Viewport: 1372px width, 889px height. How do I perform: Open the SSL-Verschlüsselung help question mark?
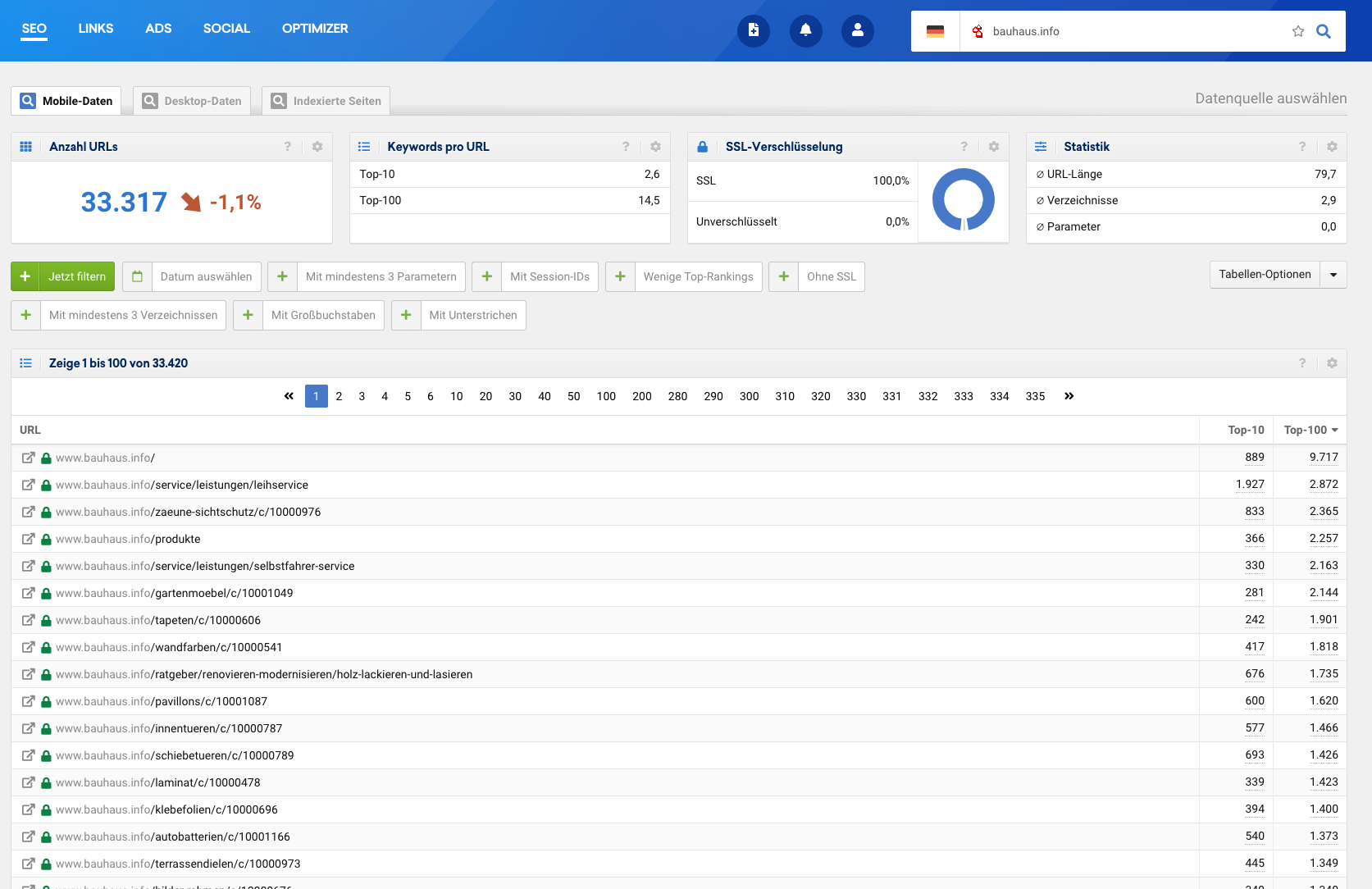point(964,147)
